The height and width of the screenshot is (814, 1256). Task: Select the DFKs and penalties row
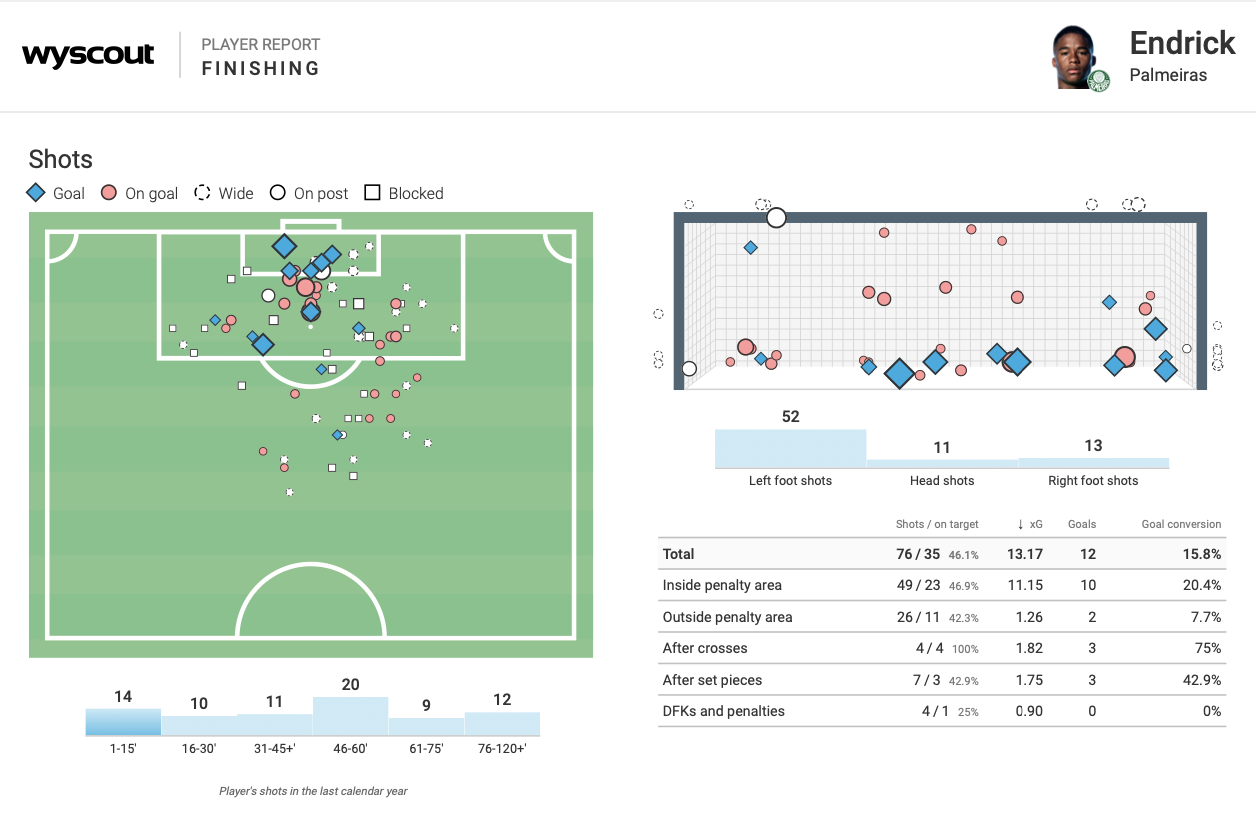(x=940, y=711)
